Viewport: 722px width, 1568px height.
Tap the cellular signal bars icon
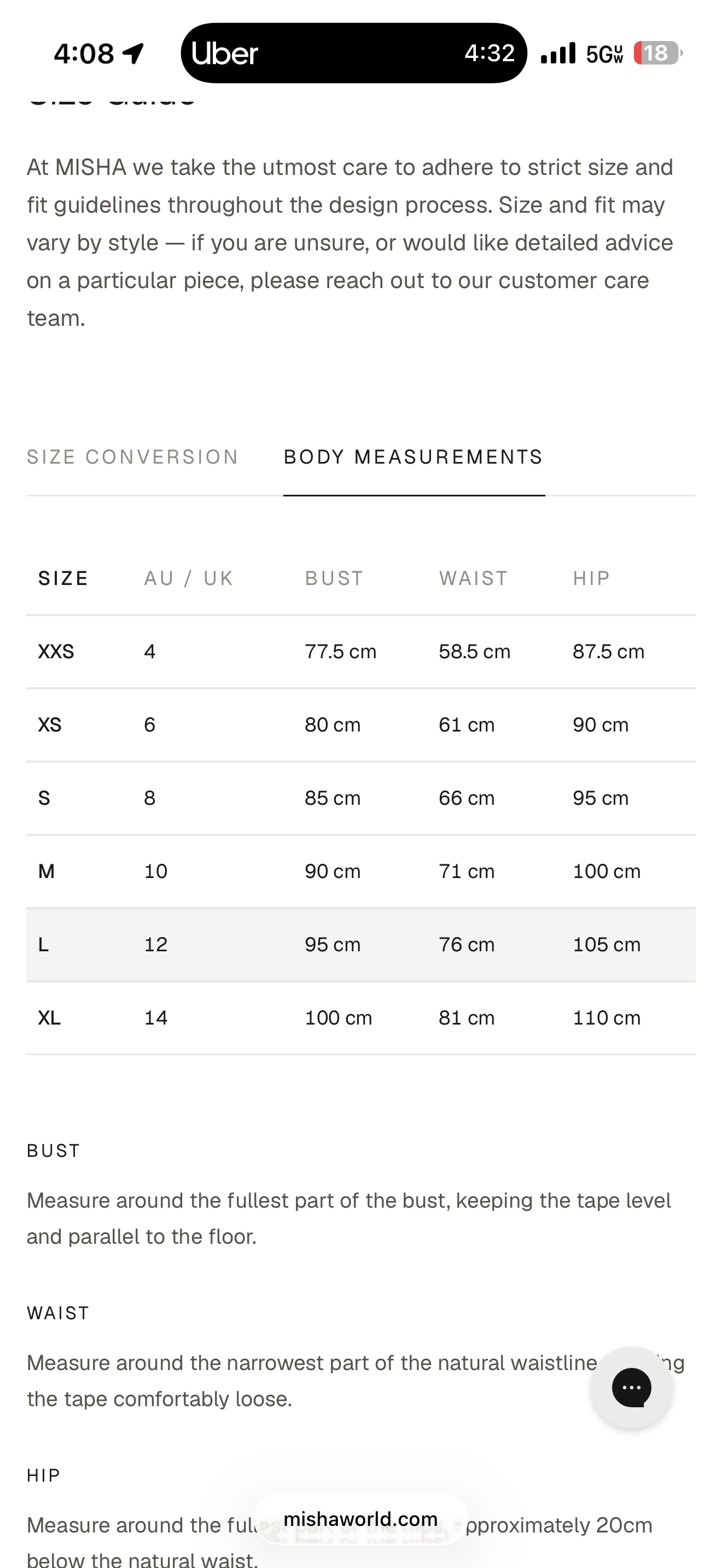(557, 53)
